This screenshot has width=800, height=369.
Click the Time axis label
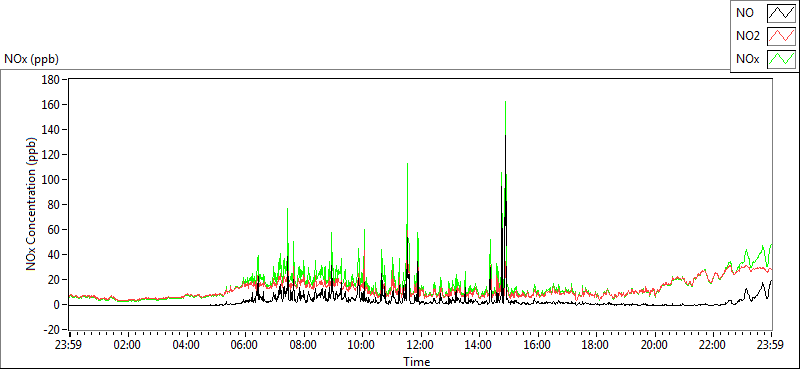(x=417, y=362)
